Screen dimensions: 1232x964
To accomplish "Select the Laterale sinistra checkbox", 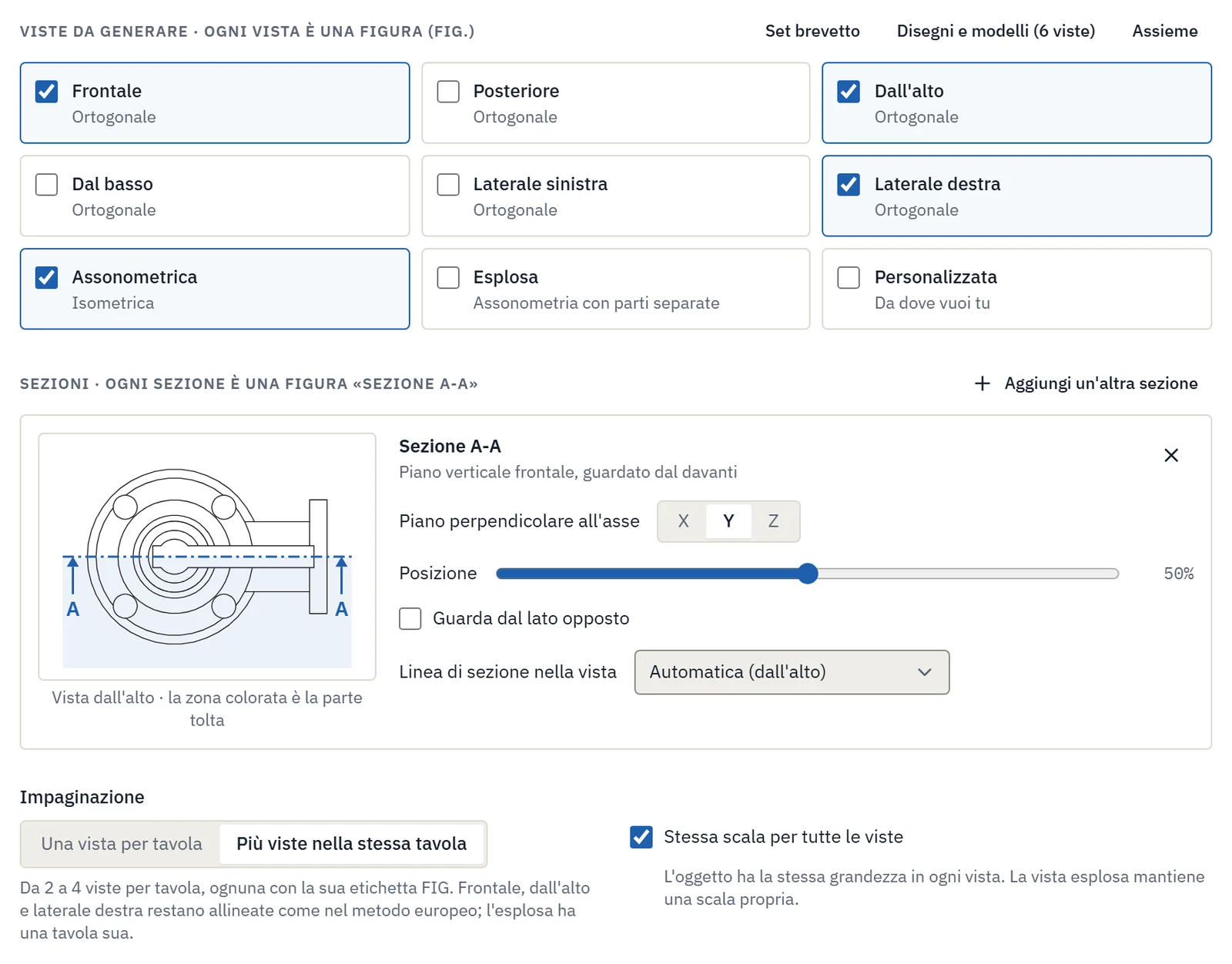I will pyautogui.click(x=448, y=185).
